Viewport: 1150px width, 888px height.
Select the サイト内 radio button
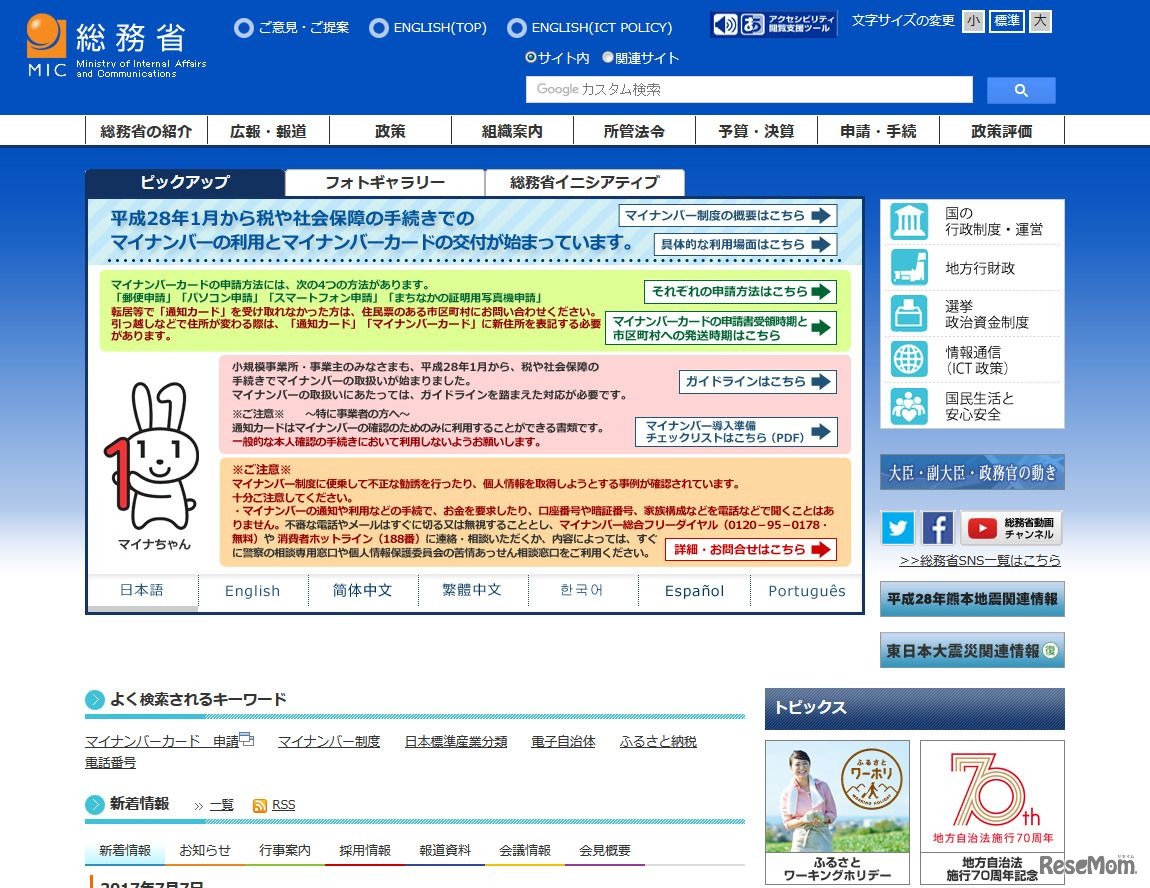[532, 58]
